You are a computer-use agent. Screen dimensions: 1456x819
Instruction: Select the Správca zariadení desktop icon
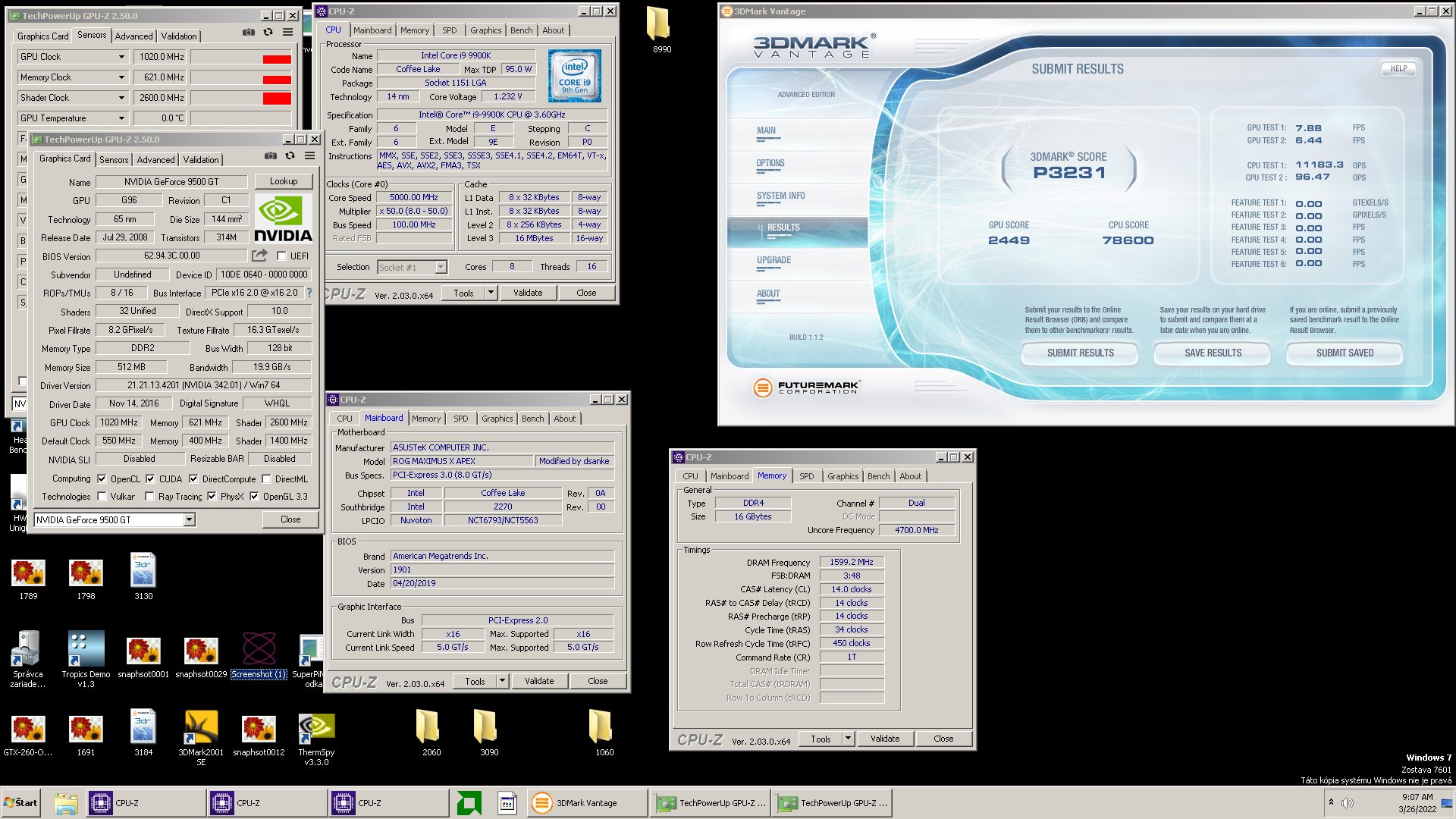[x=28, y=658]
